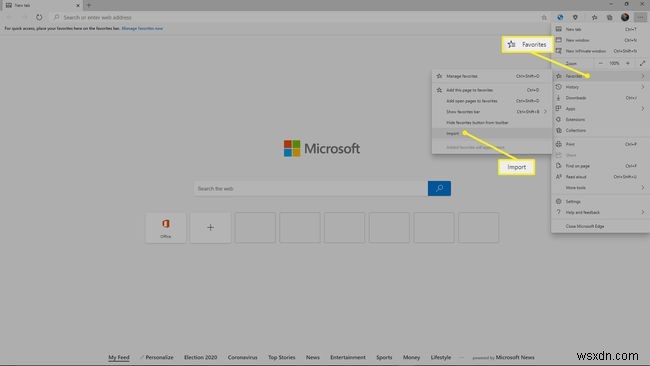
Task: Open Extensions from the menu
Action: 600,119
